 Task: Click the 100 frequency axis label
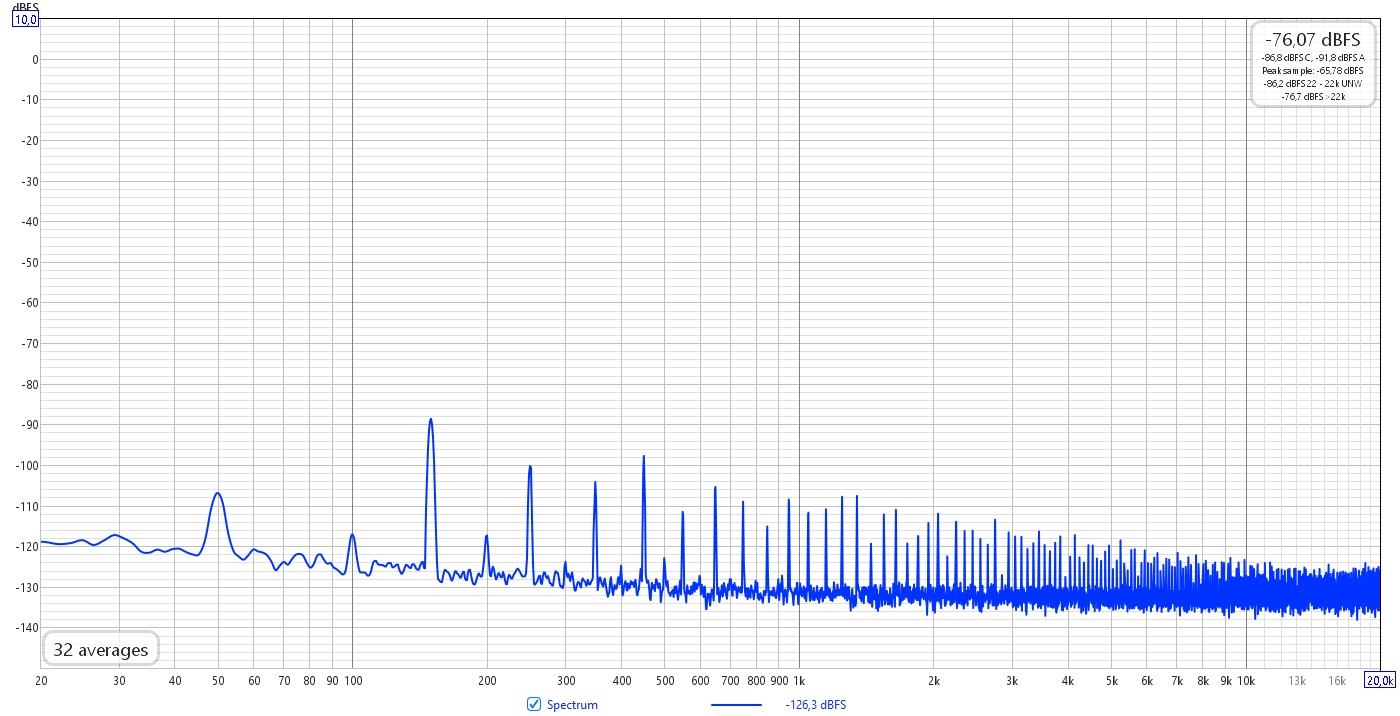click(352, 681)
